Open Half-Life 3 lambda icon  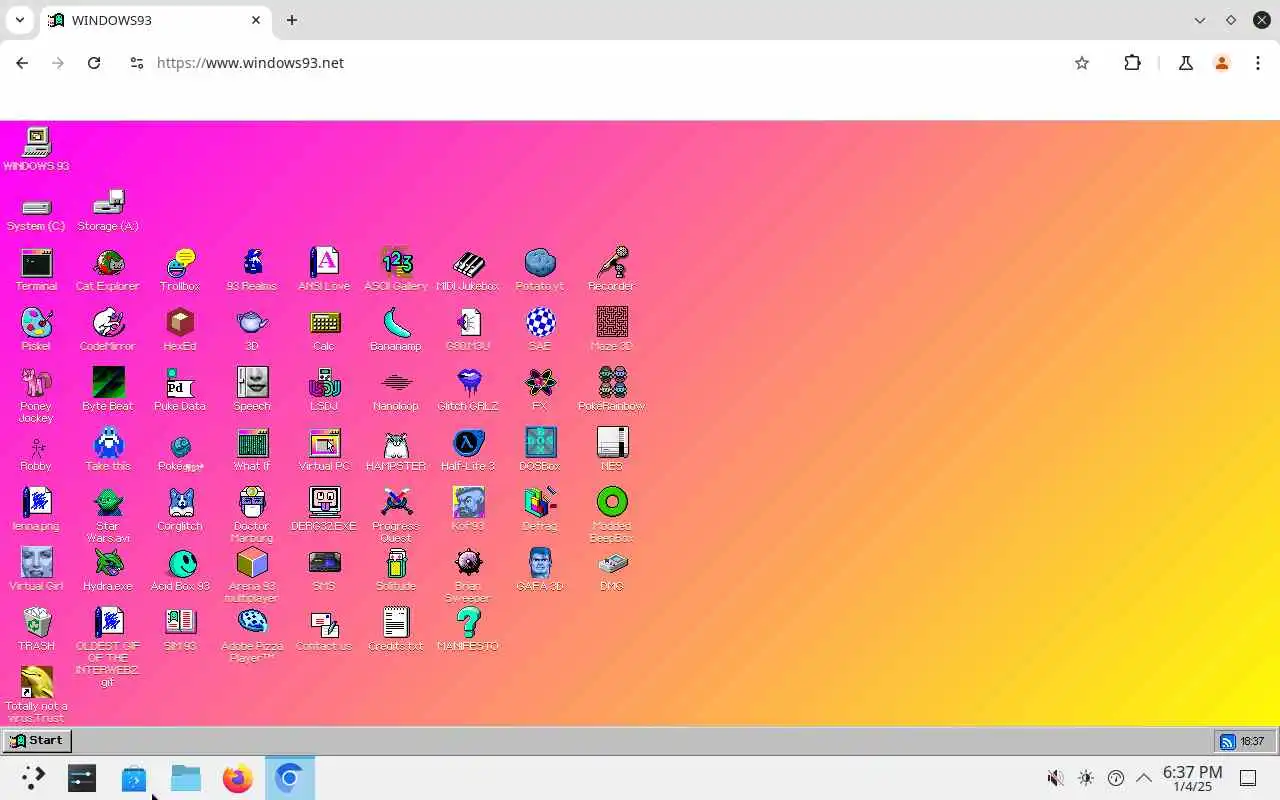[468, 450]
